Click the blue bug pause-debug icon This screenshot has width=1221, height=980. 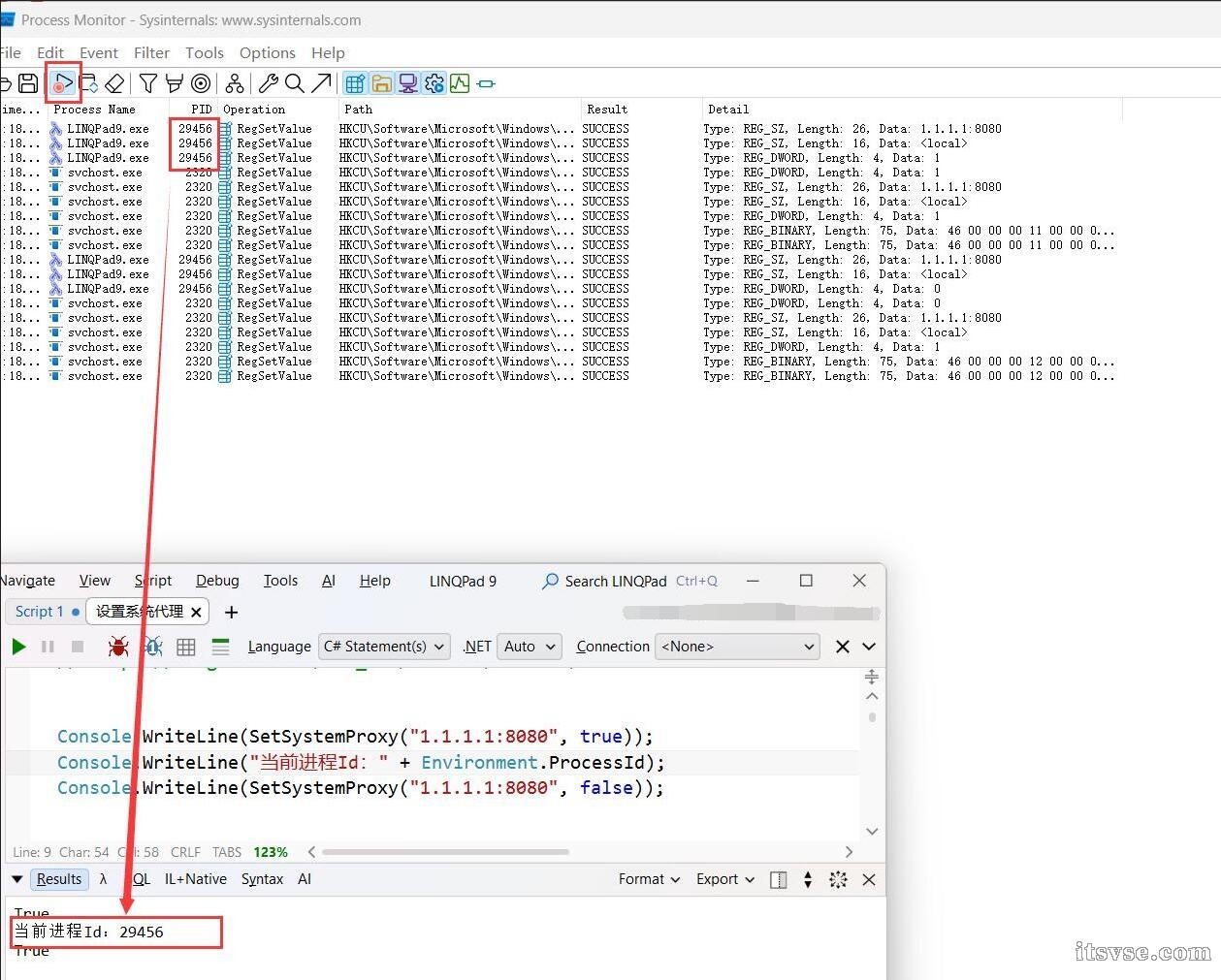pos(152,647)
